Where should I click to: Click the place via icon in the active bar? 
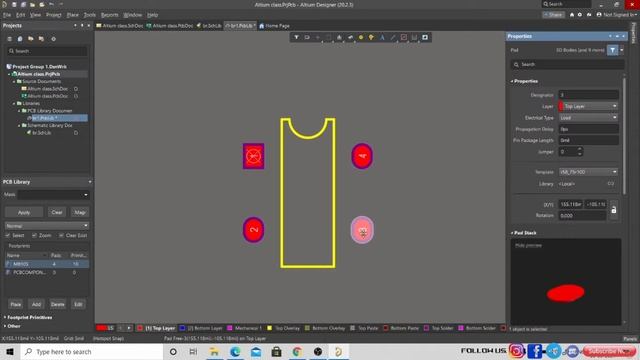[x=371, y=37]
